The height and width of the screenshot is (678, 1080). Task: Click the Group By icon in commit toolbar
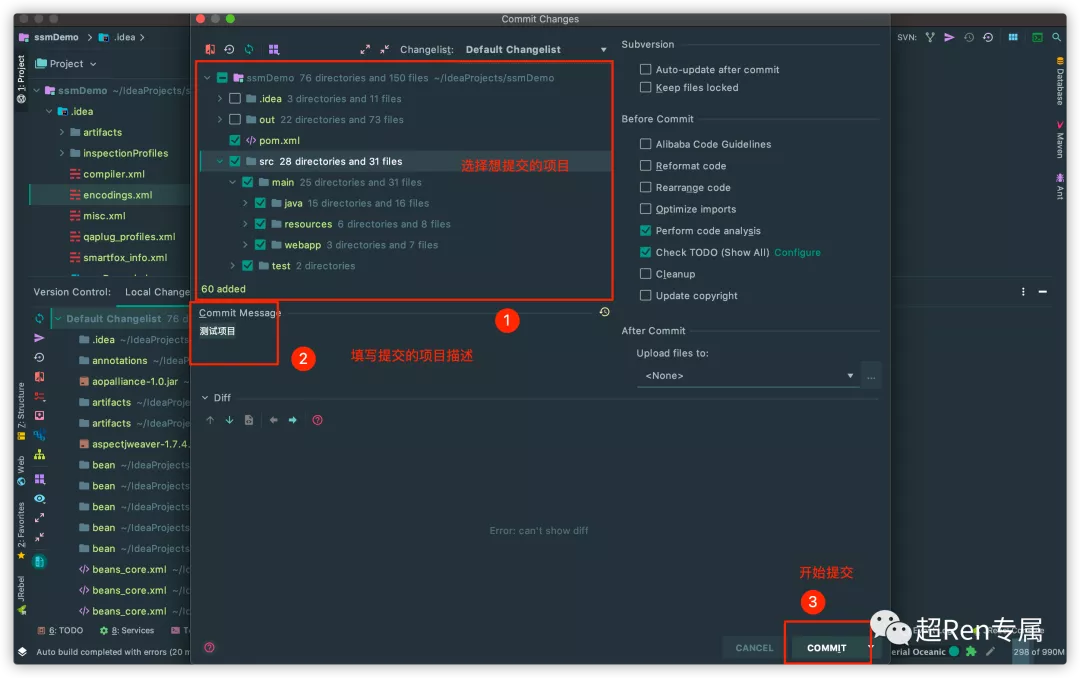273,50
